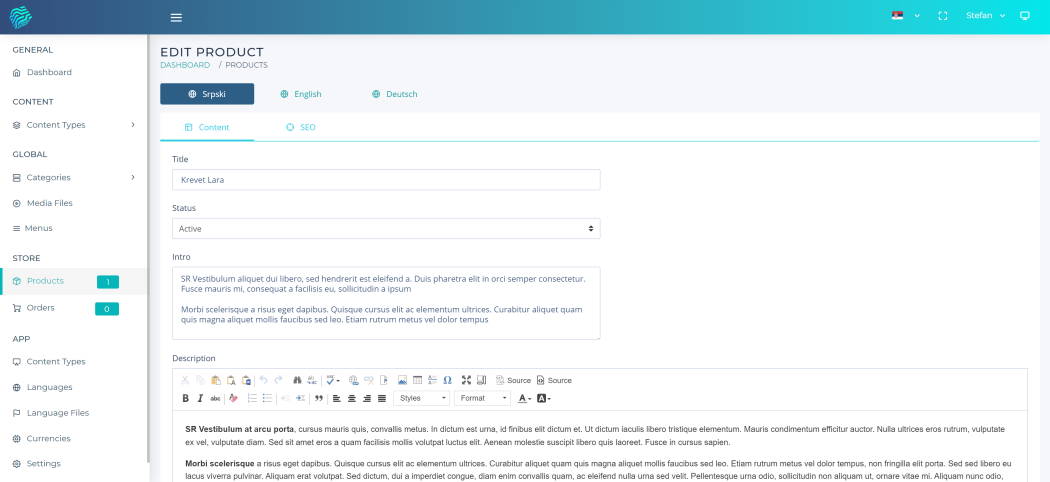Screen dimensions: 1050x482
Task: Insert special character with the omega icon
Action: 447,380
